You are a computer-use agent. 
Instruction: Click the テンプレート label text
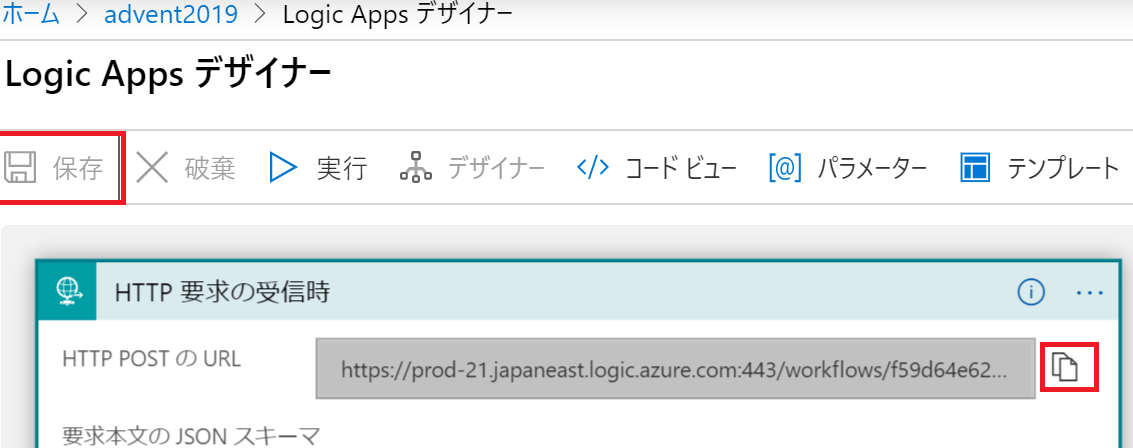[1063, 168]
